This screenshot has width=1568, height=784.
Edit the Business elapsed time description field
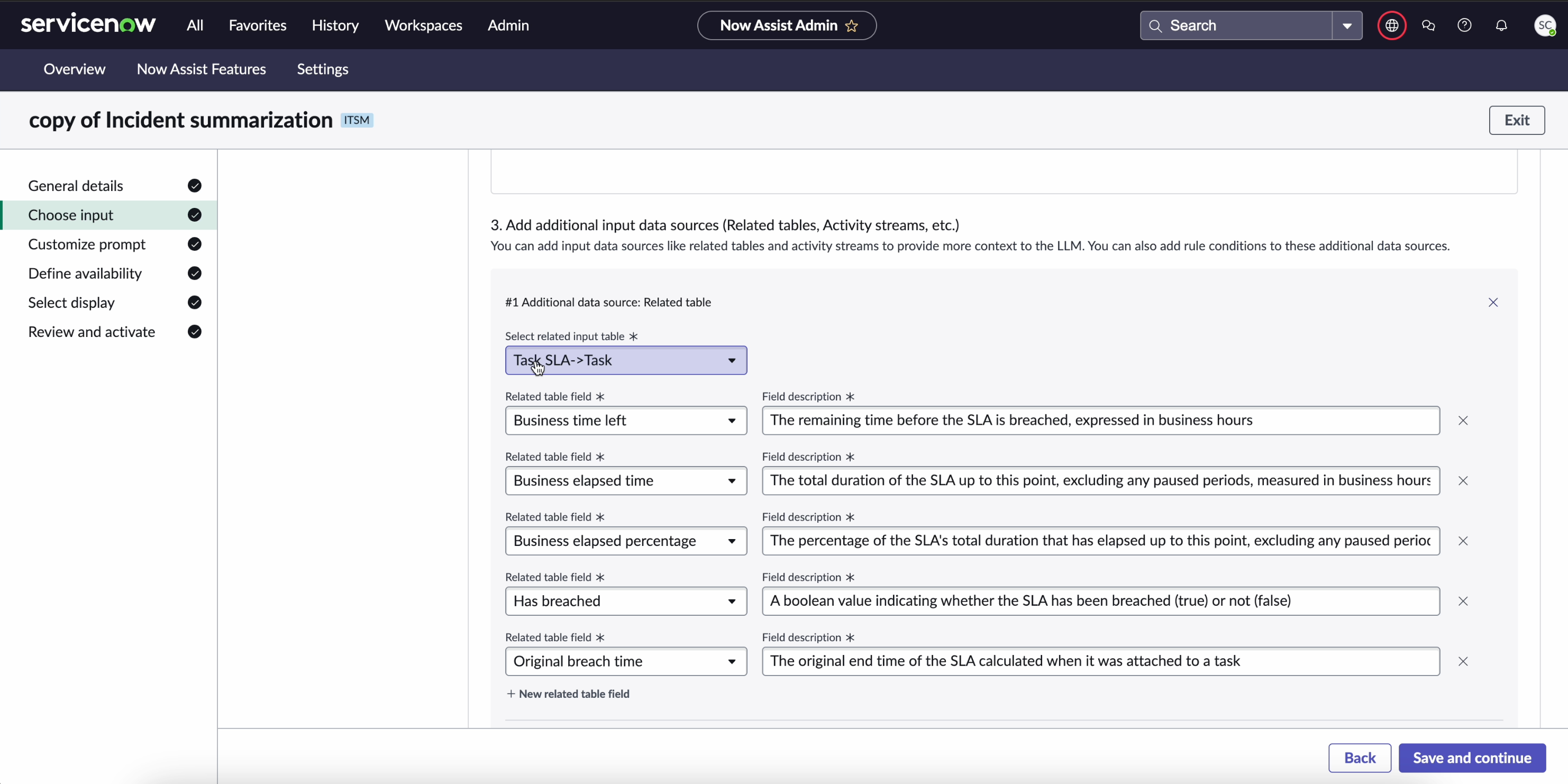click(1100, 481)
